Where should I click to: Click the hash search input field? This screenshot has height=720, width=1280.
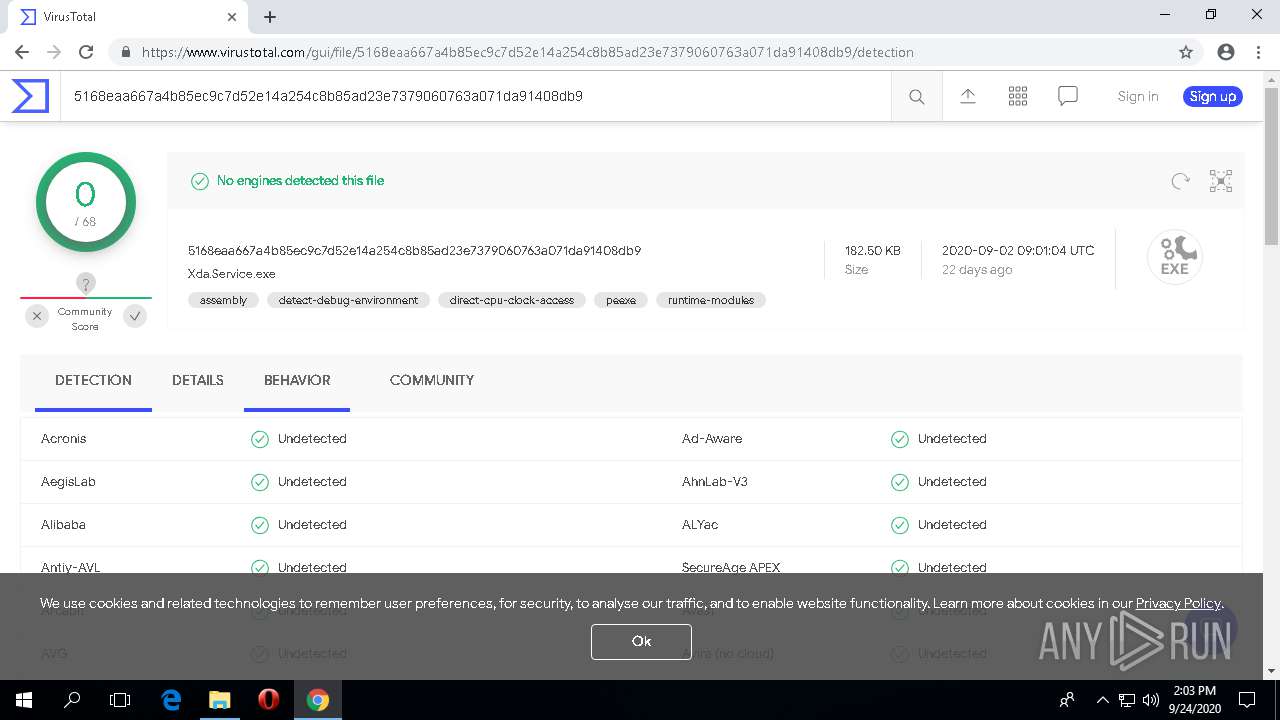(x=476, y=97)
